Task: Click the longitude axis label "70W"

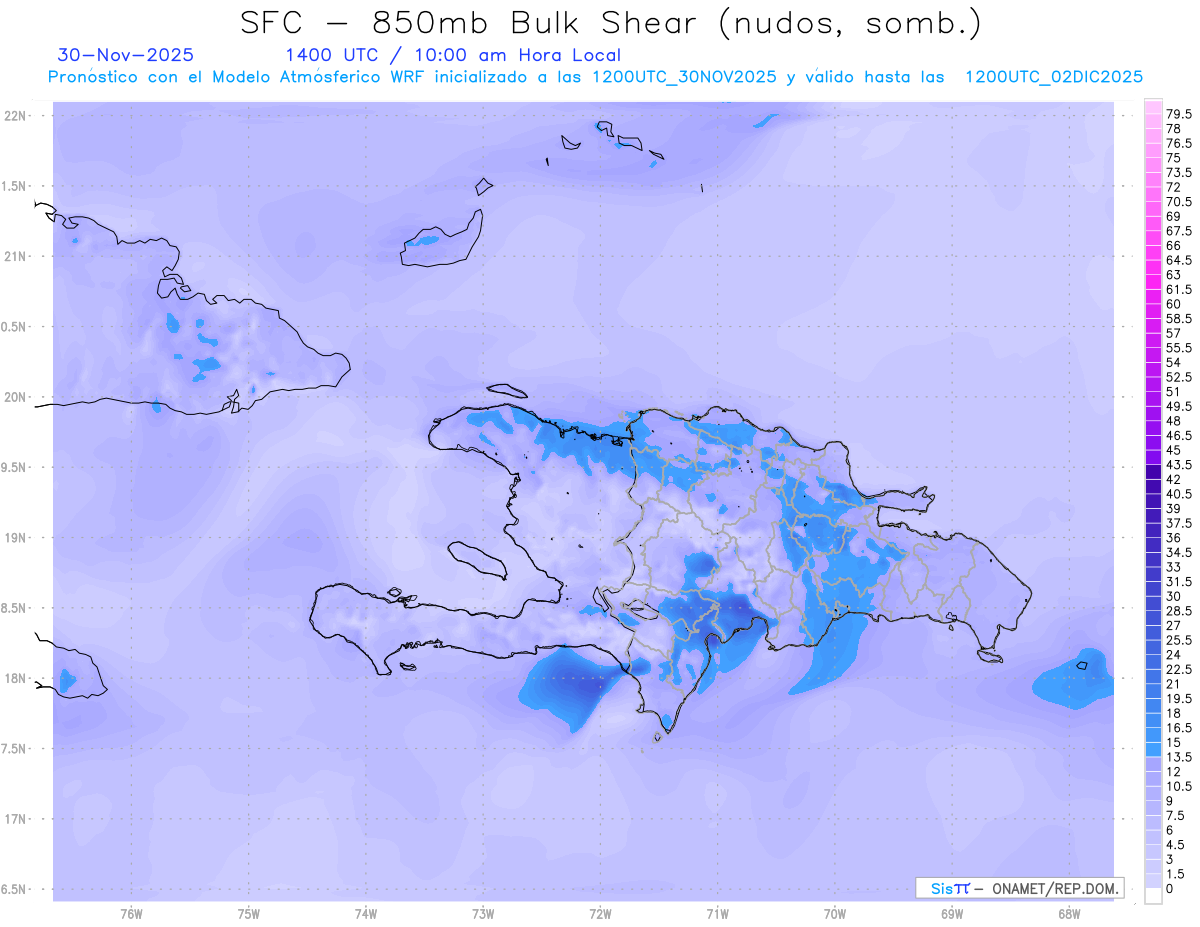Action: 835,912
